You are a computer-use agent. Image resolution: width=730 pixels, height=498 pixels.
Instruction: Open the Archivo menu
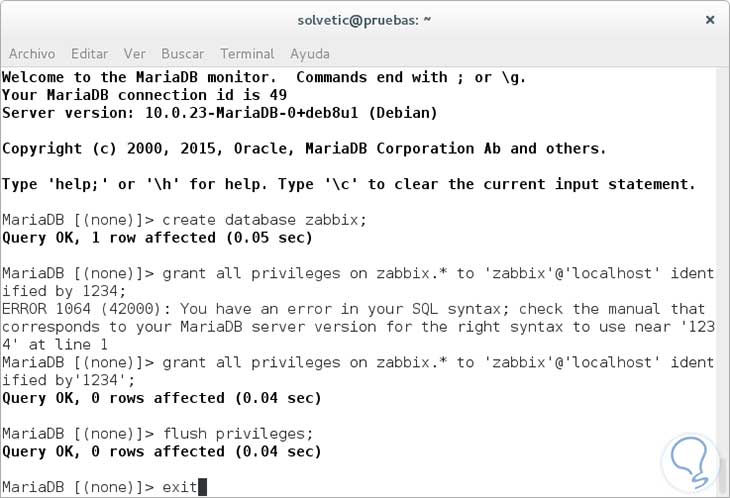click(x=32, y=53)
